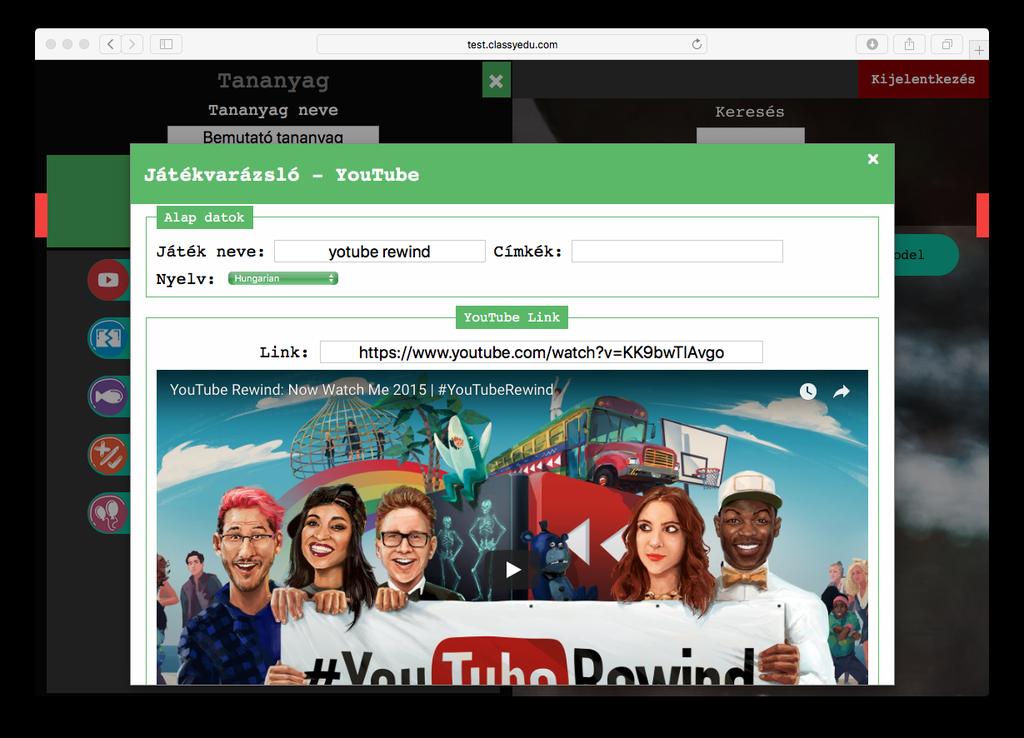Go back with Safari back arrow
1024x738 pixels.
tap(110, 44)
